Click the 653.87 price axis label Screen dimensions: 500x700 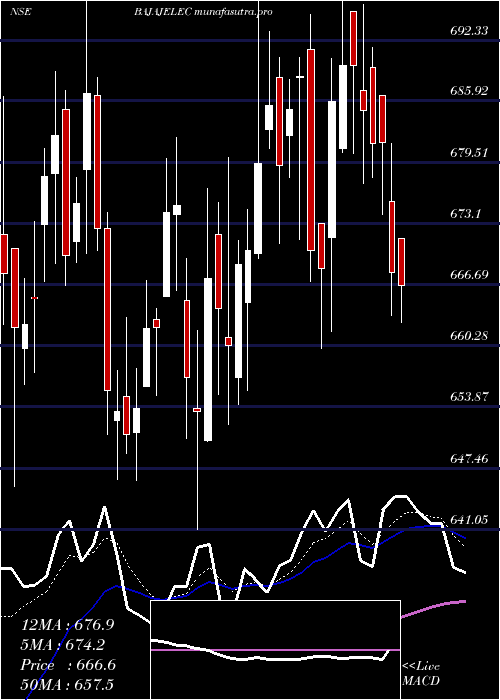pyautogui.click(x=468, y=397)
